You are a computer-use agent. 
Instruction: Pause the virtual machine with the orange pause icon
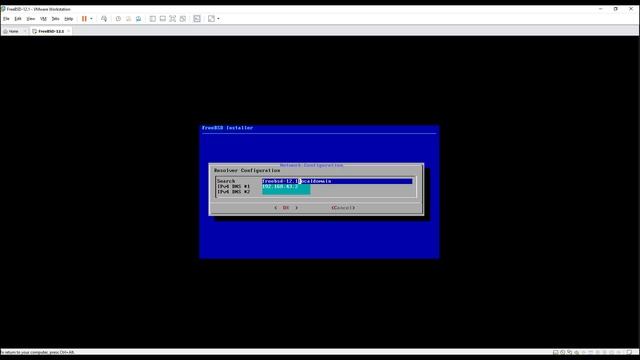(84, 19)
